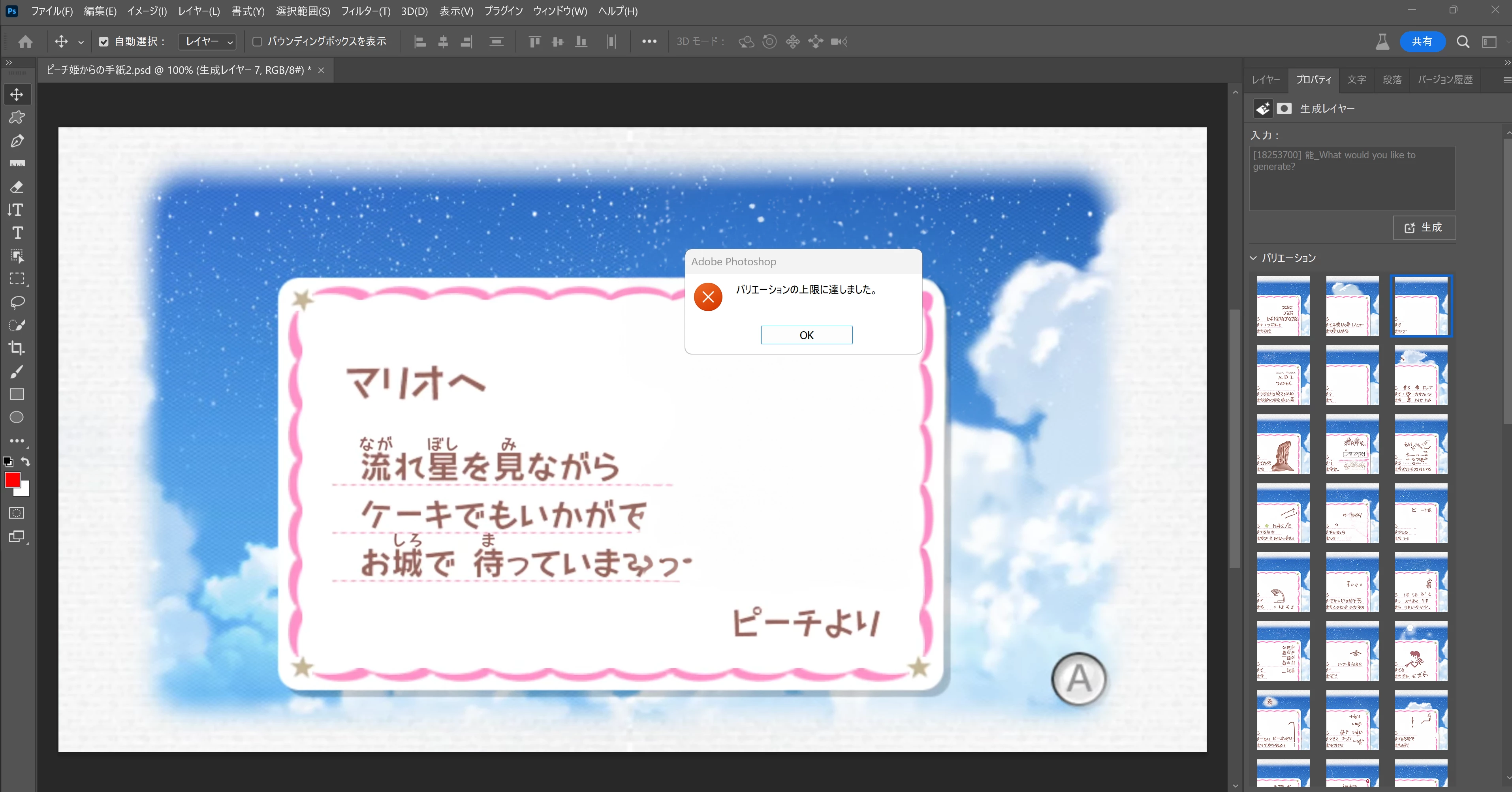Image resolution: width=1512 pixels, height=792 pixels.
Task: Toggle Quick Mask mode icon
Action: pyautogui.click(x=17, y=513)
